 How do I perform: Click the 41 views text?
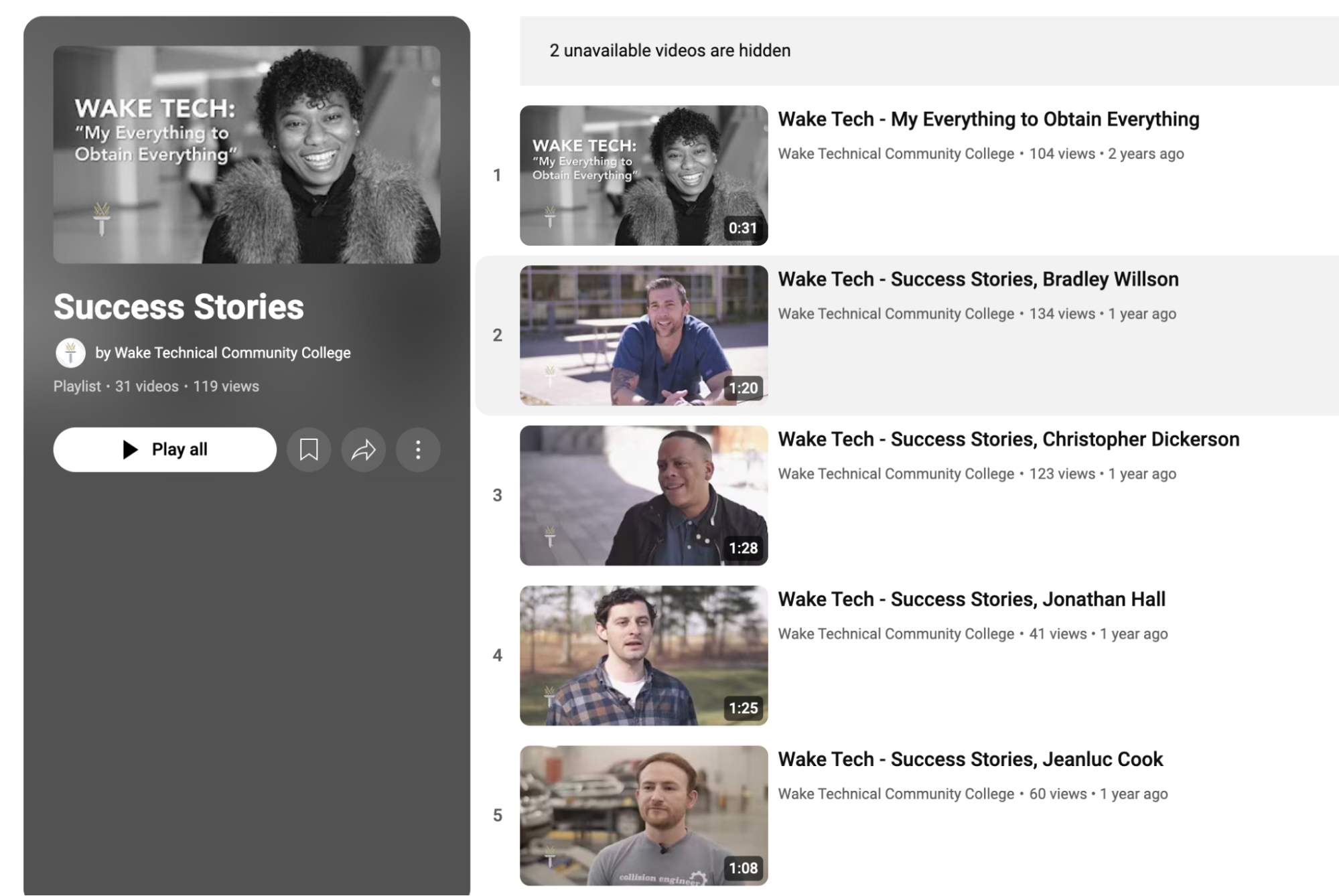point(1058,634)
